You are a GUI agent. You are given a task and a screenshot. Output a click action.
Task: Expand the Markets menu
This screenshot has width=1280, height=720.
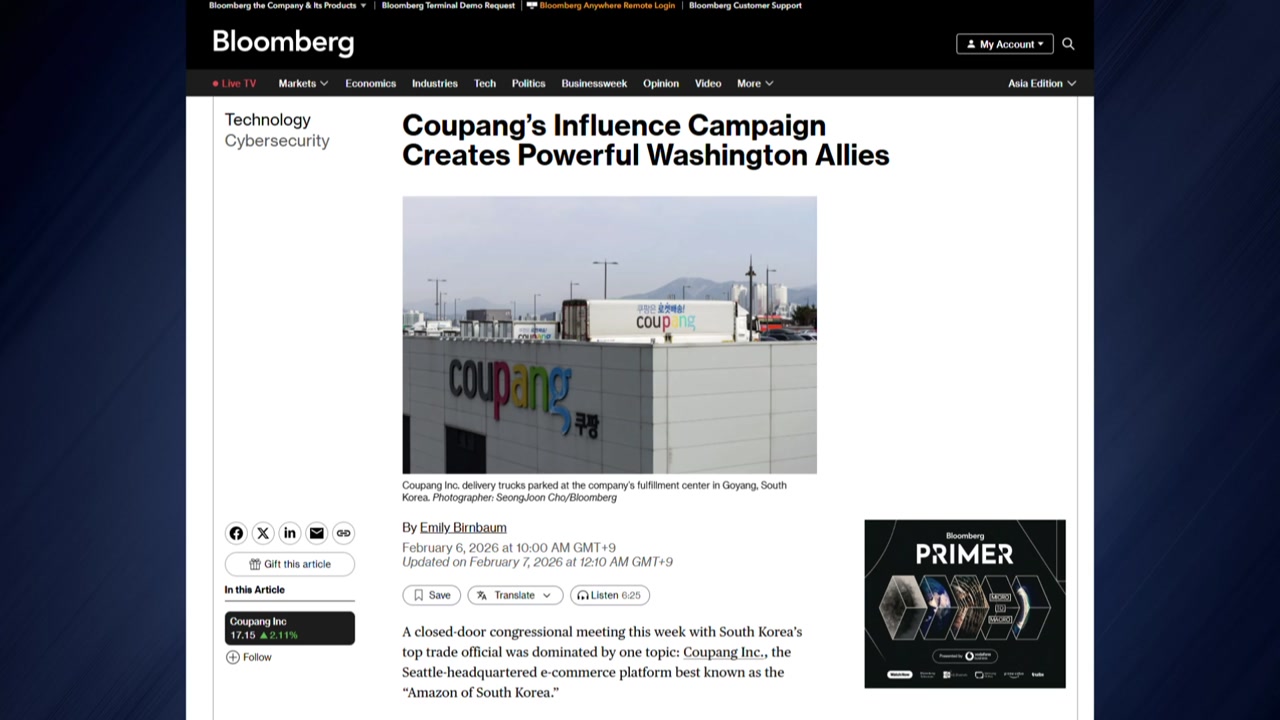click(303, 83)
